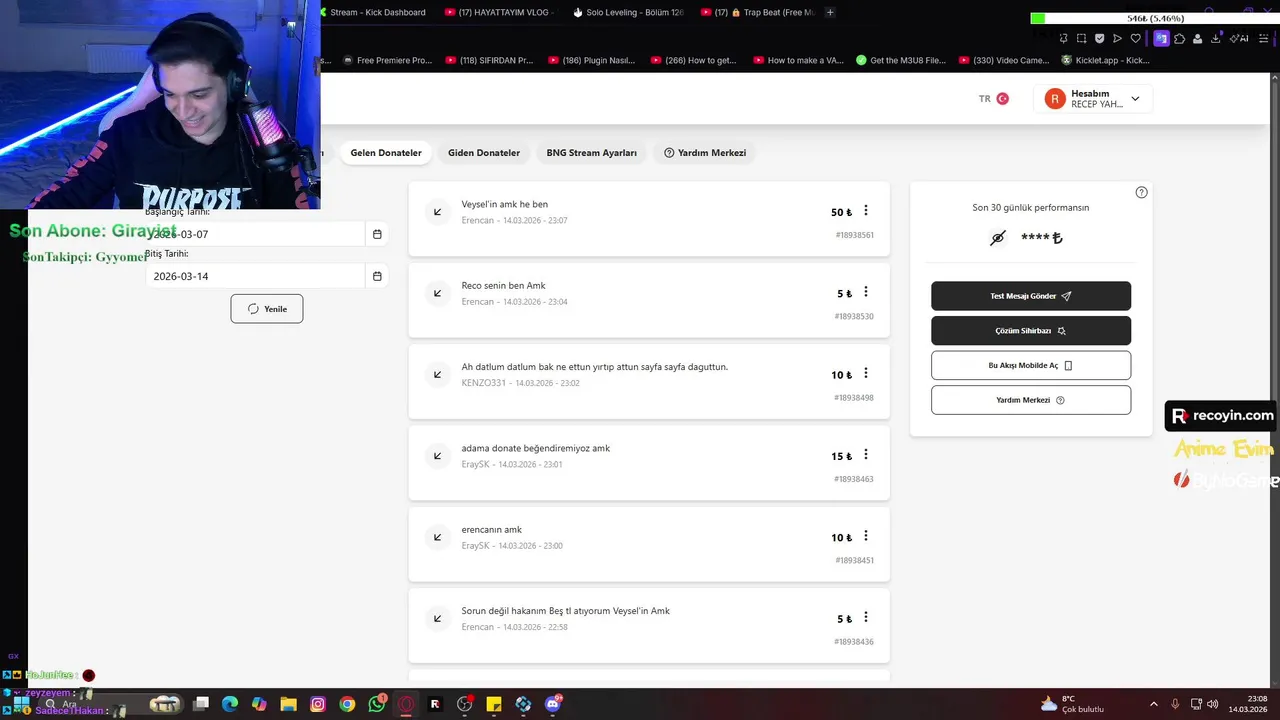1280x720 pixels.
Task: Click Bu Akışı Mobilde Aç button
Action: point(1031,365)
